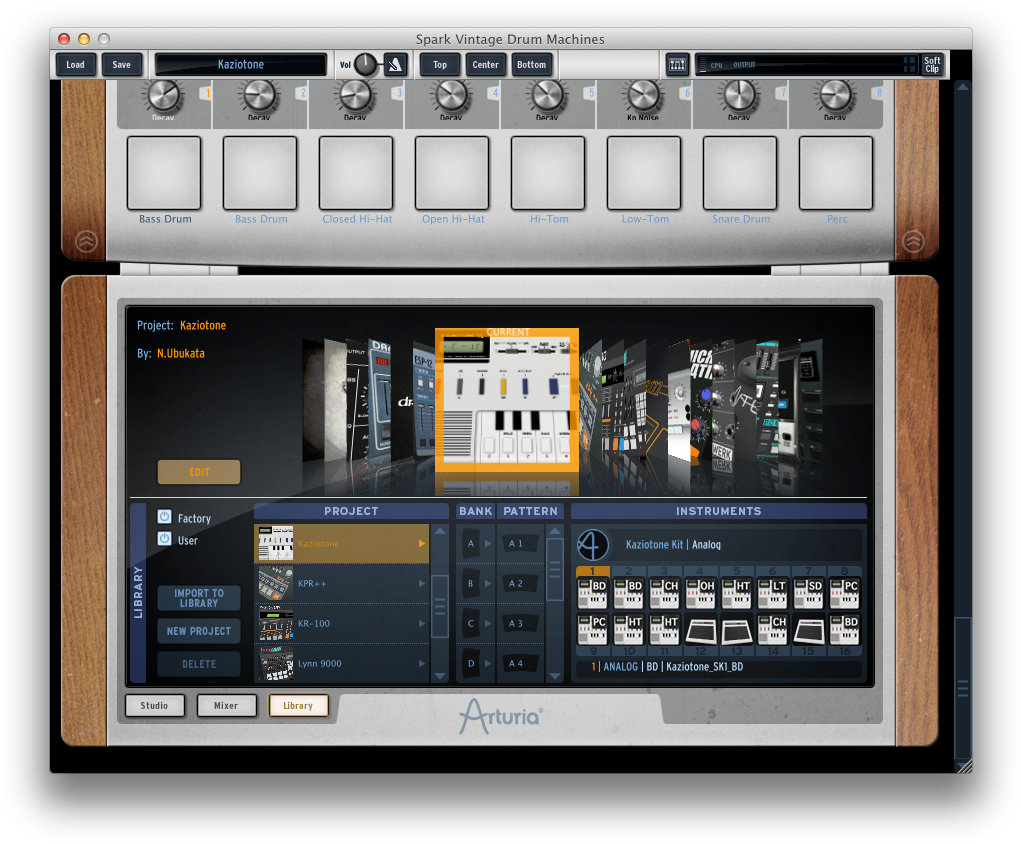Adjust the Kn Noise knob for pad 6
This screenshot has width=1021, height=844.
643,96
